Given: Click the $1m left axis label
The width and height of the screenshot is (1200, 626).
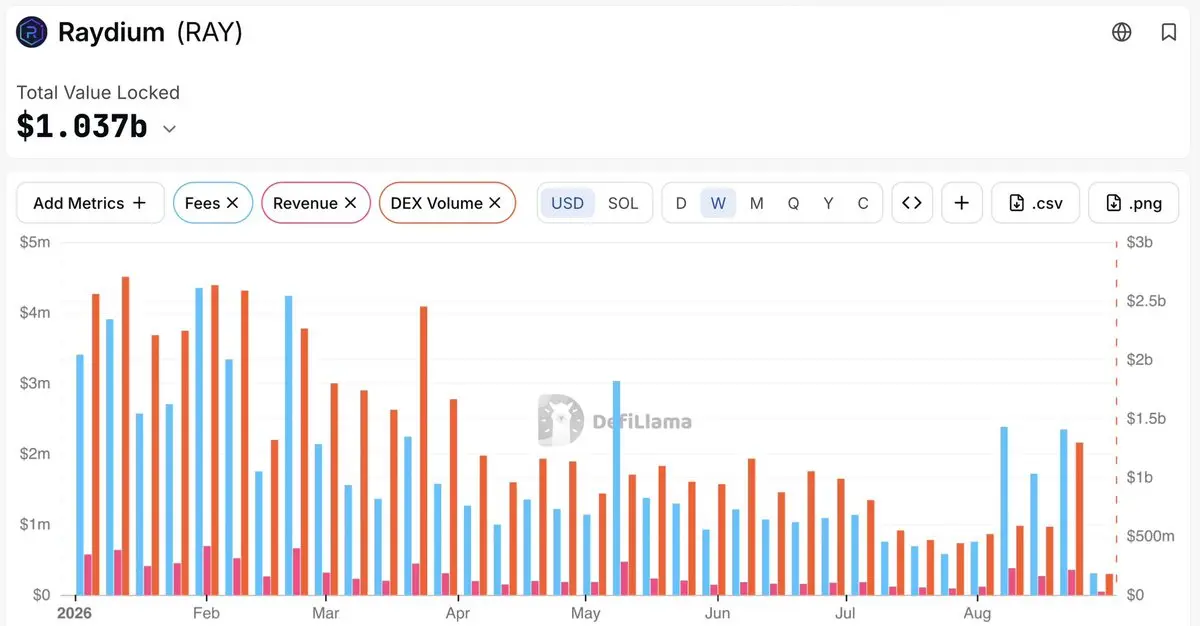Looking at the screenshot, I should pyautogui.click(x=35, y=524).
